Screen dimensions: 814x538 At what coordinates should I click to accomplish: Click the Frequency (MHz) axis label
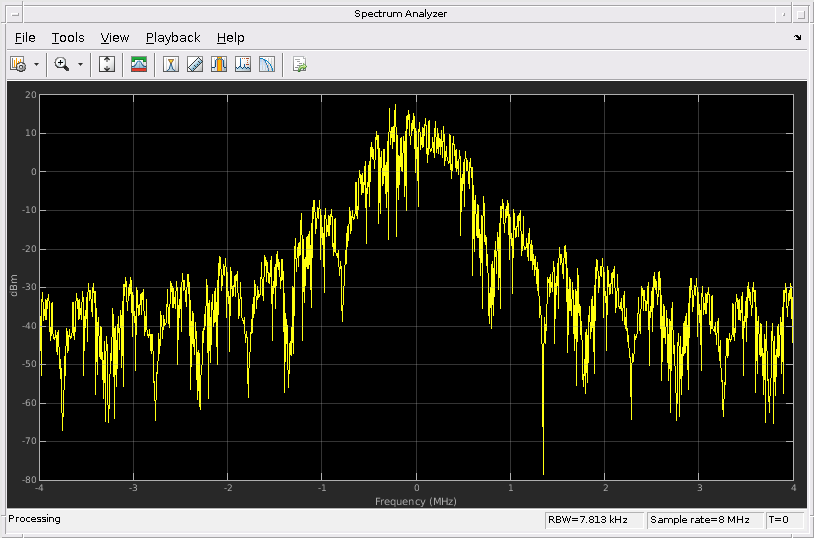[416, 501]
